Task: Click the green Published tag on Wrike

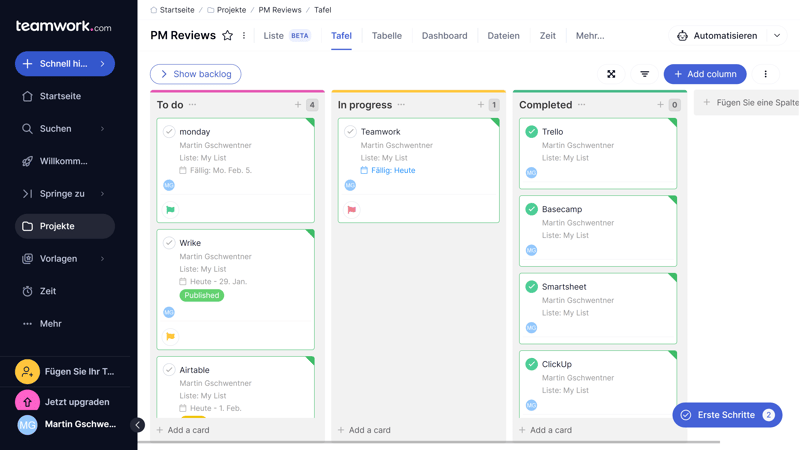Action: (201, 296)
